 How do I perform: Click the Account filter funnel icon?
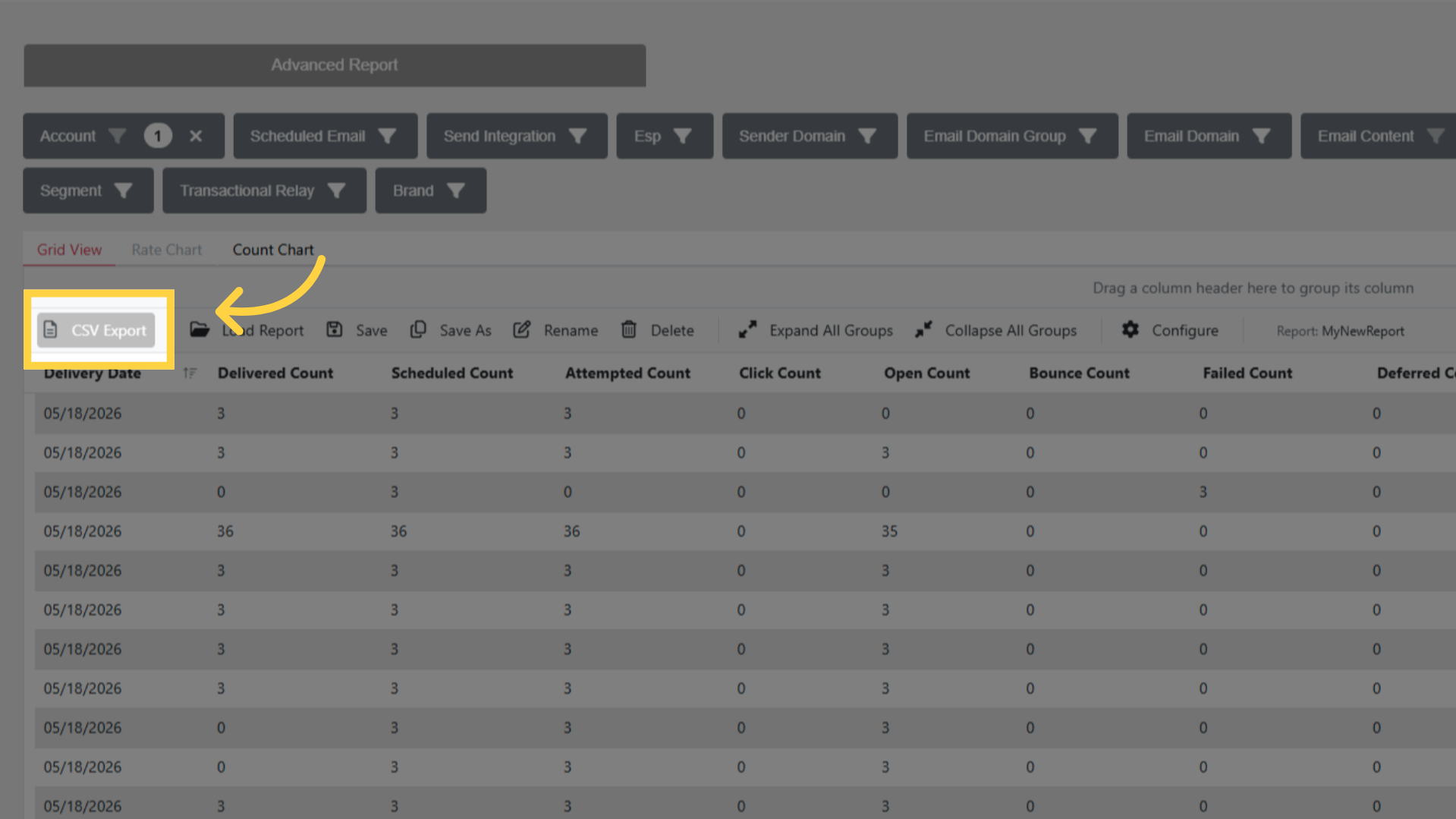pos(117,136)
